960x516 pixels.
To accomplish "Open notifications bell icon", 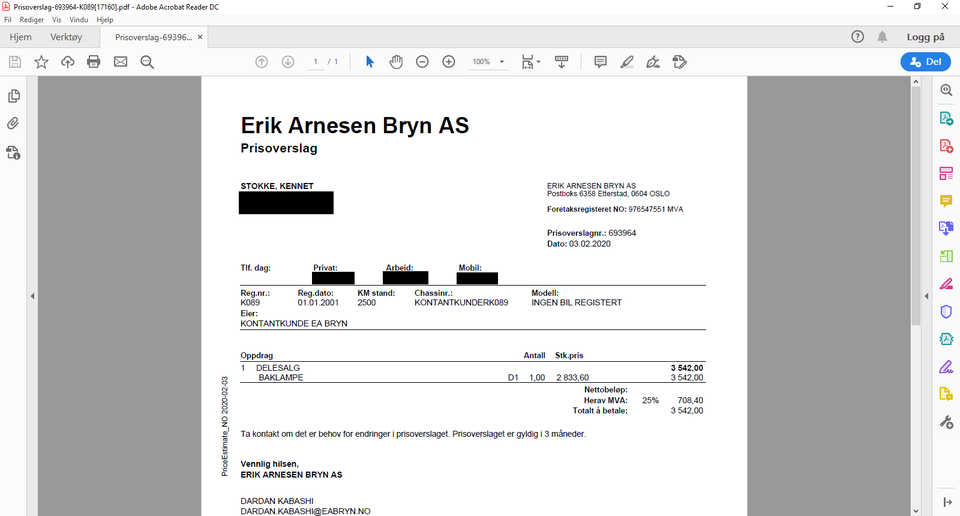I will (882, 37).
